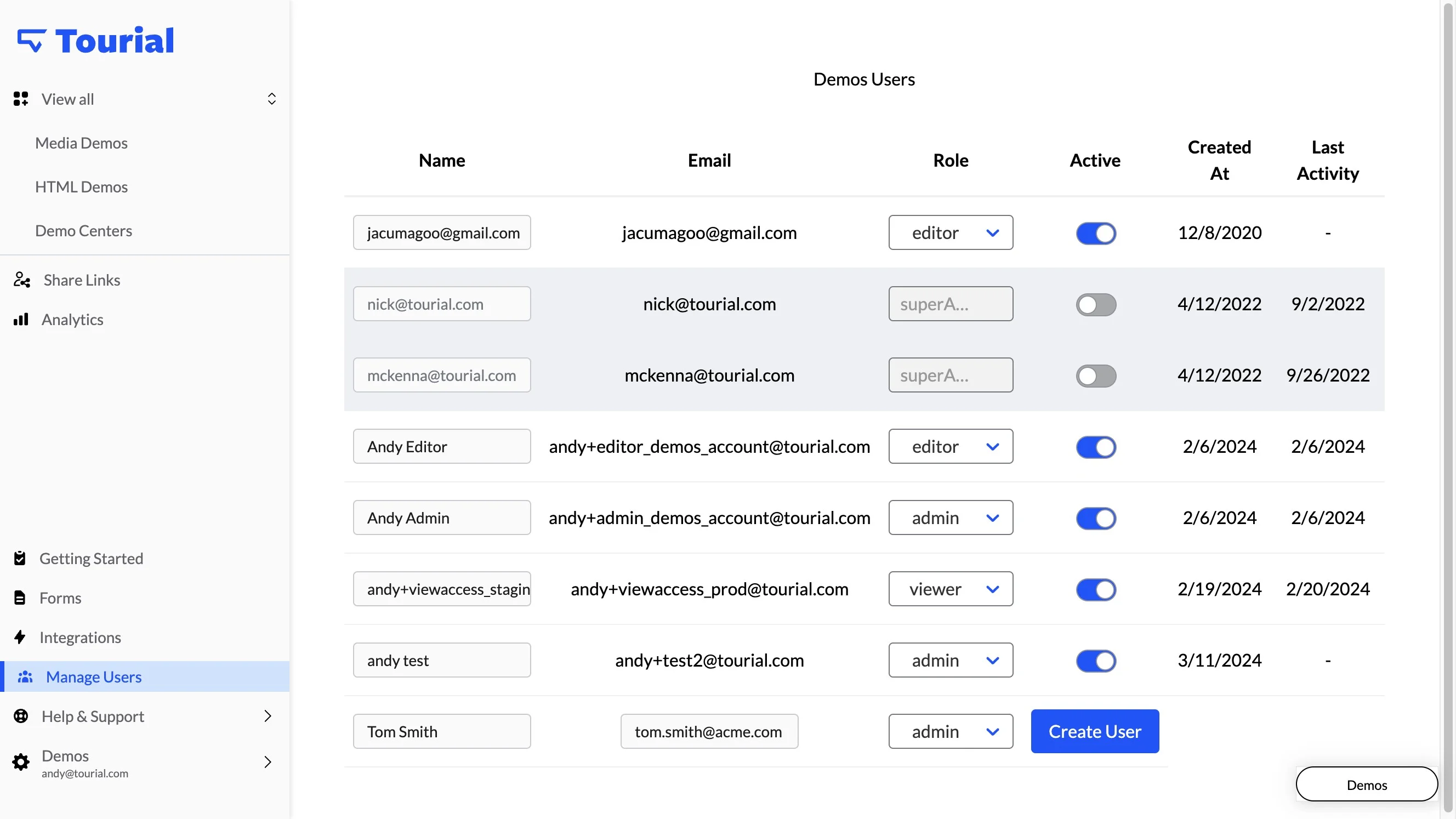The image size is (1456, 819).
Task: Click the Email column header
Action: [709, 161]
